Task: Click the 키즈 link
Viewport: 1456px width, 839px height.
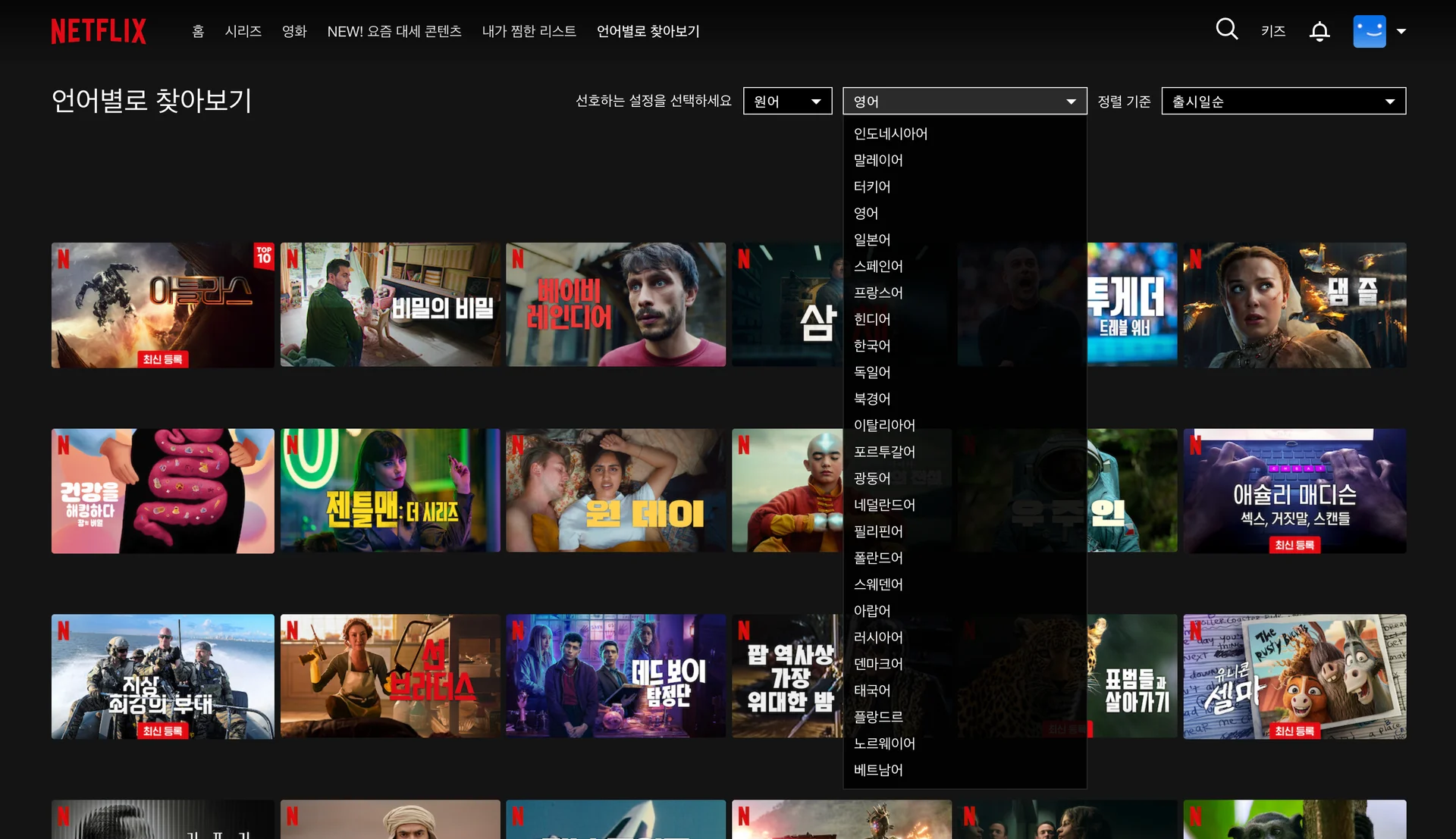Action: coord(1272,31)
